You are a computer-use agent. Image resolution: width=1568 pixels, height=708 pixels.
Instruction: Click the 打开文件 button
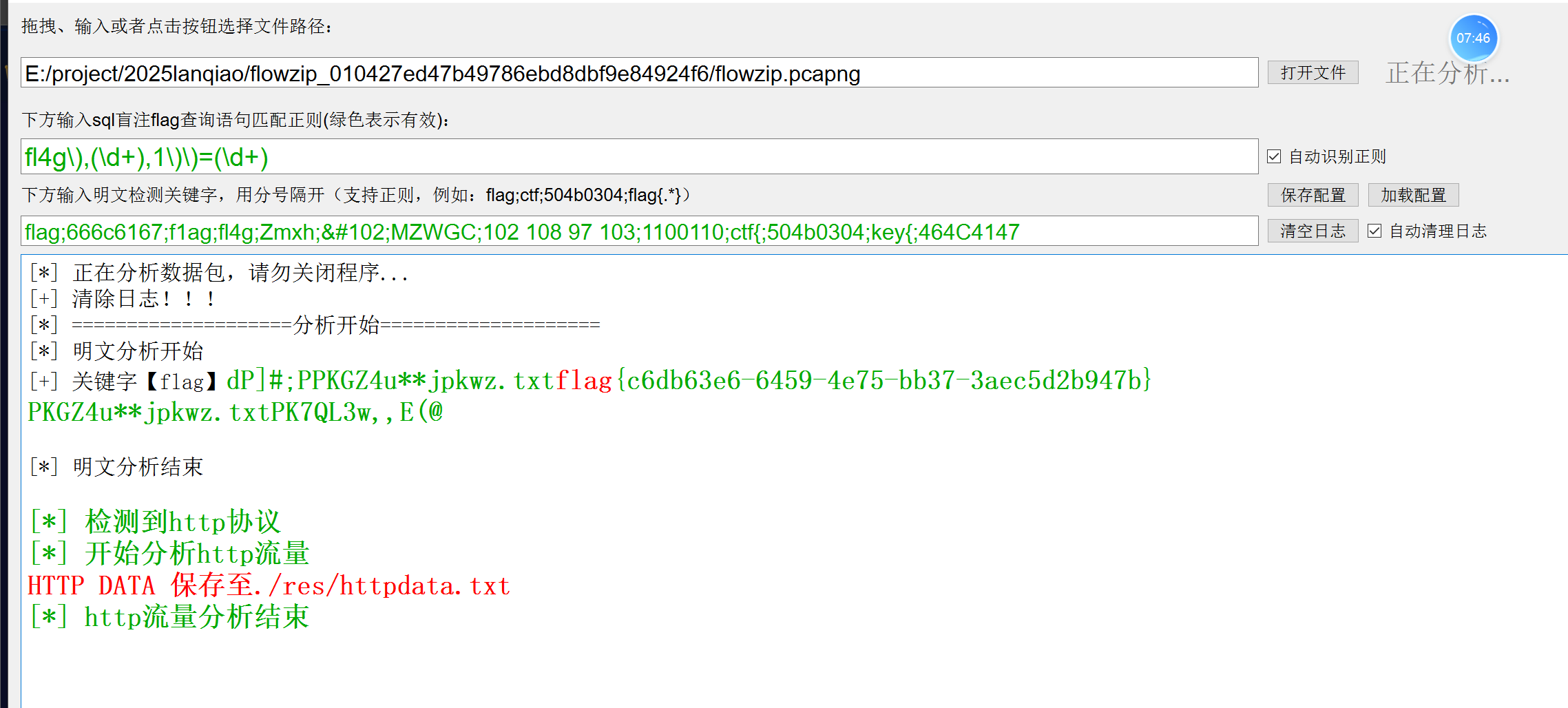(1313, 73)
